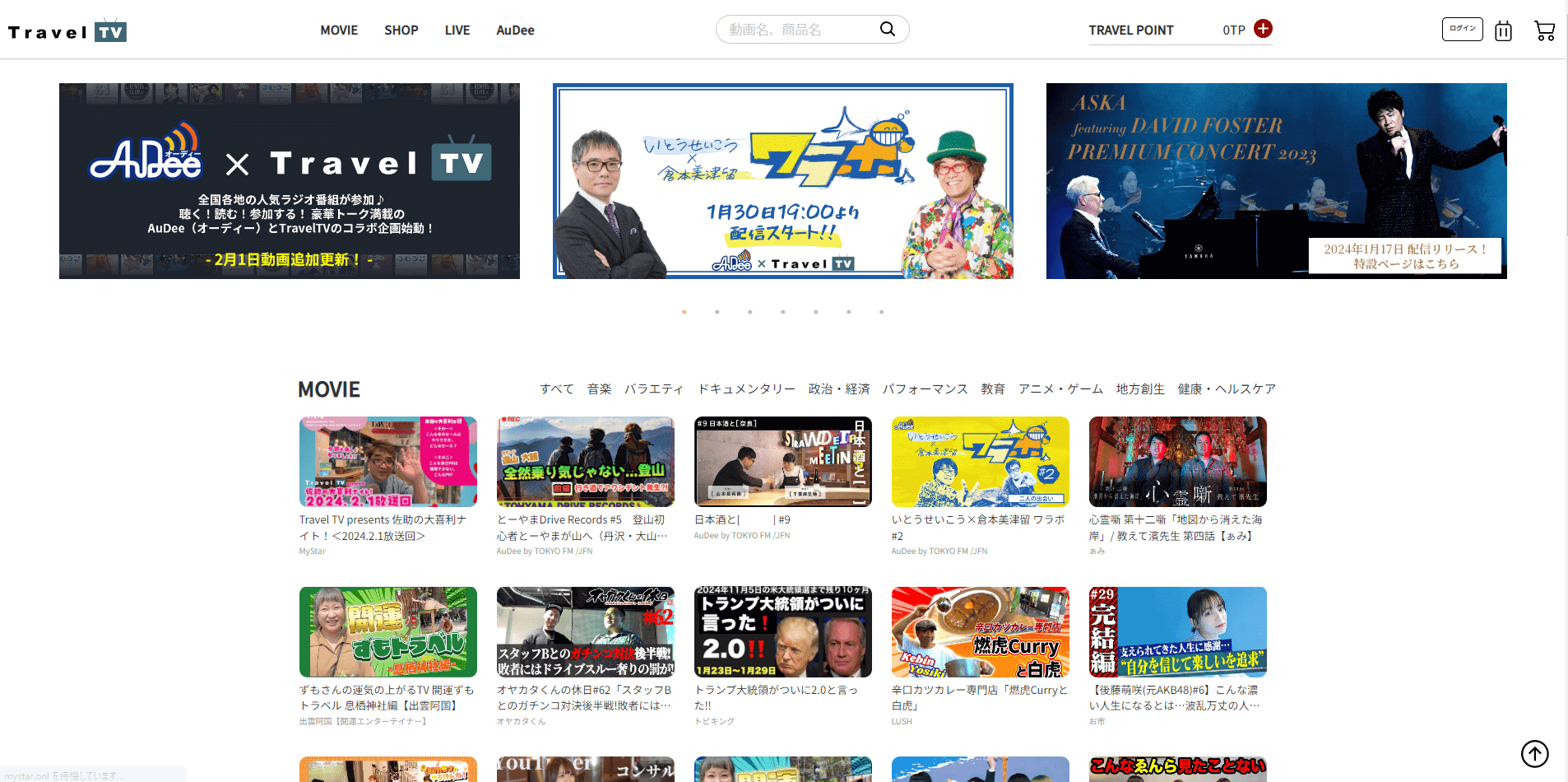
Task: Open the 'トランプ大統領がついに2.0と言った!!' title
Action: click(777, 698)
